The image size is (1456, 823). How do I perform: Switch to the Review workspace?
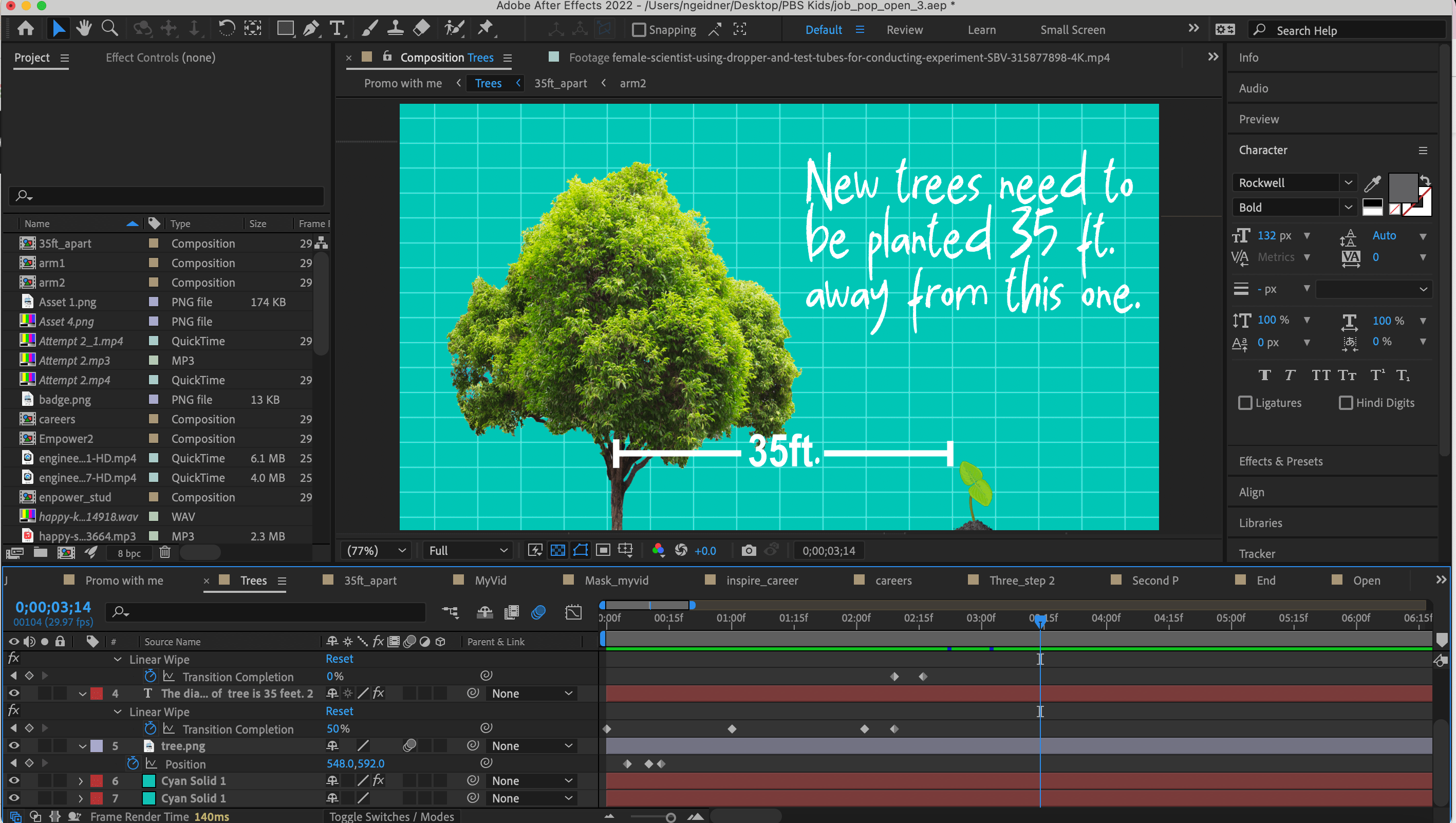click(904, 30)
